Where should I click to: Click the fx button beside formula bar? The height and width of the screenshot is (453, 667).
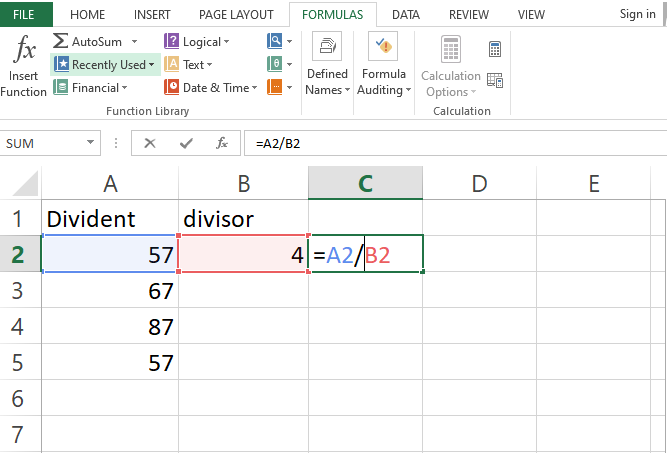[x=222, y=143]
